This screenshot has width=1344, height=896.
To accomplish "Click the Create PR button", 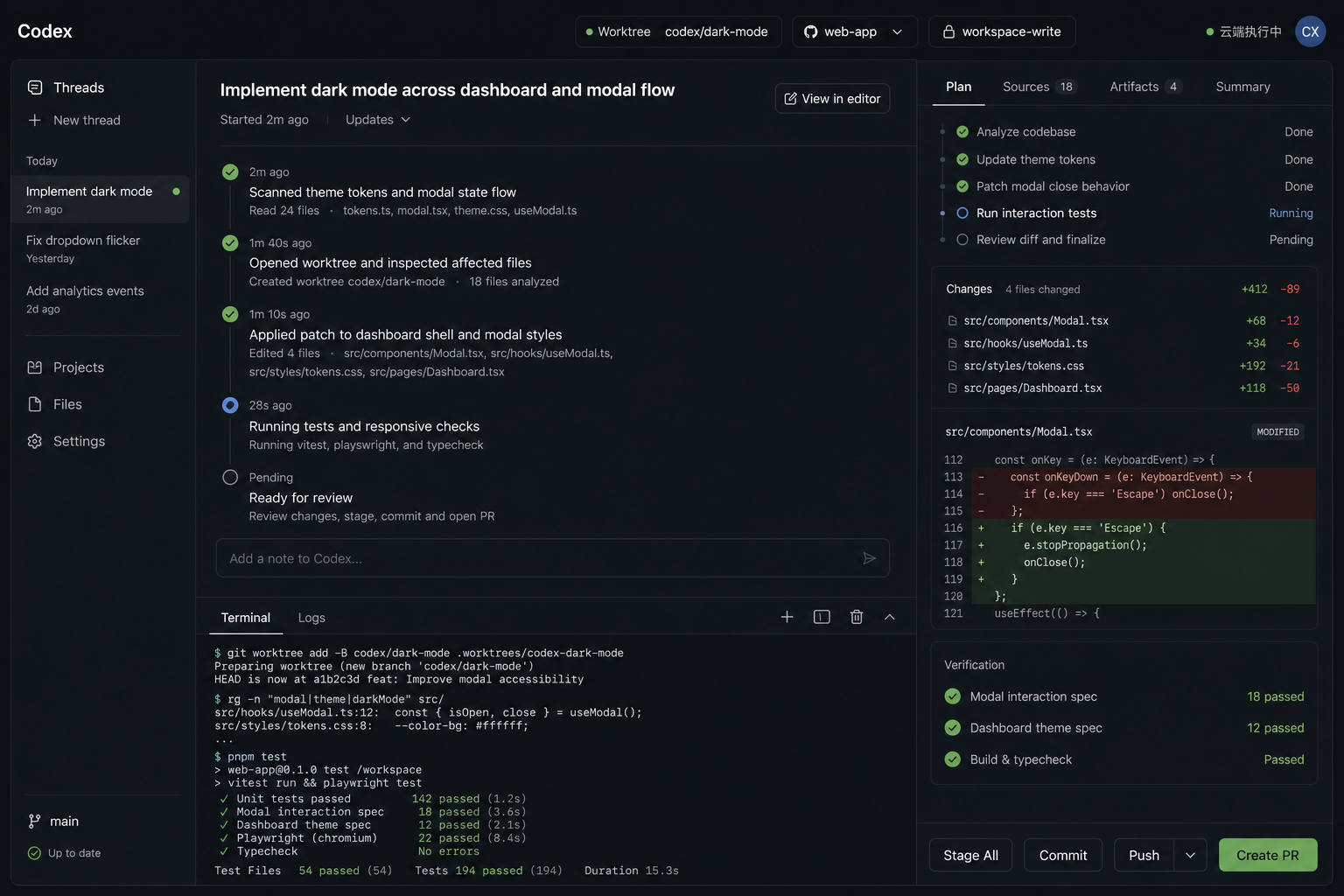I will [1268, 855].
